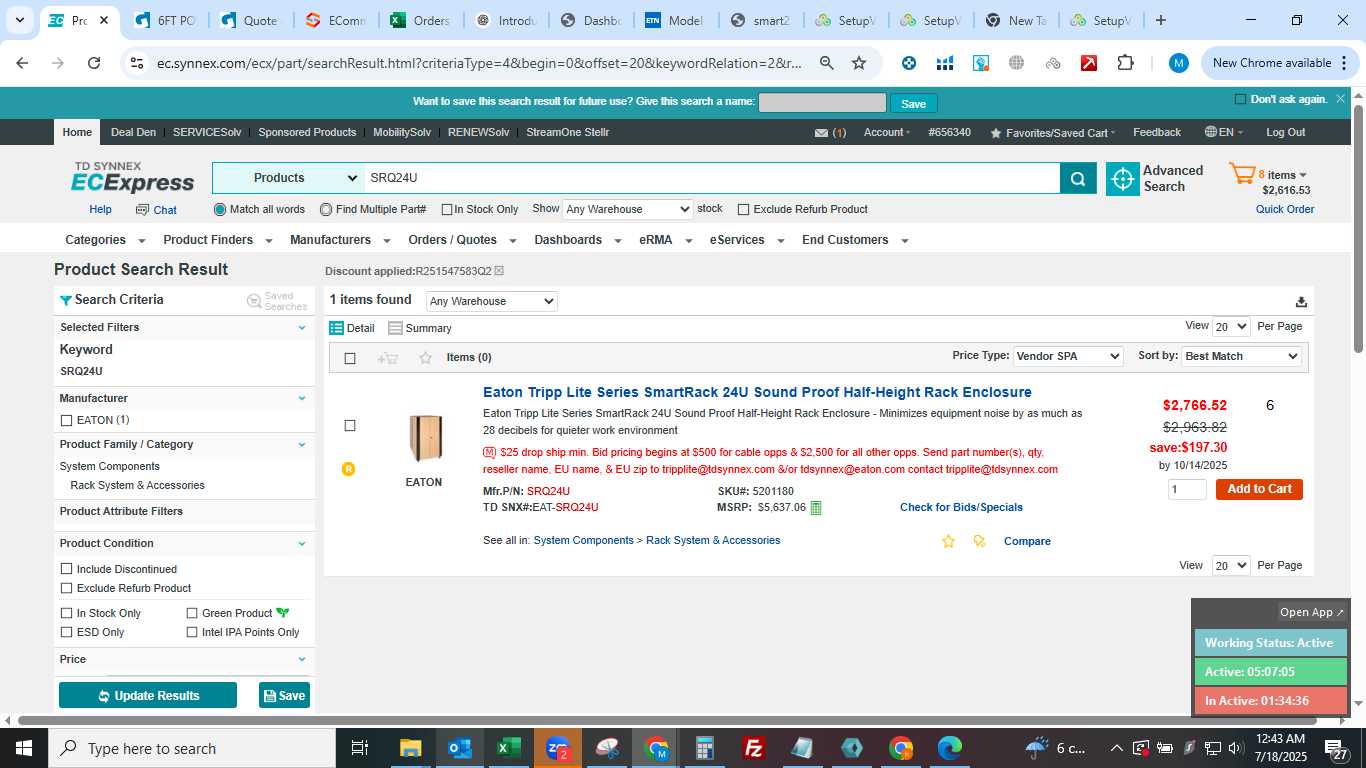Open FileZilla from the taskbar
The width and height of the screenshot is (1366, 768).
754,748
